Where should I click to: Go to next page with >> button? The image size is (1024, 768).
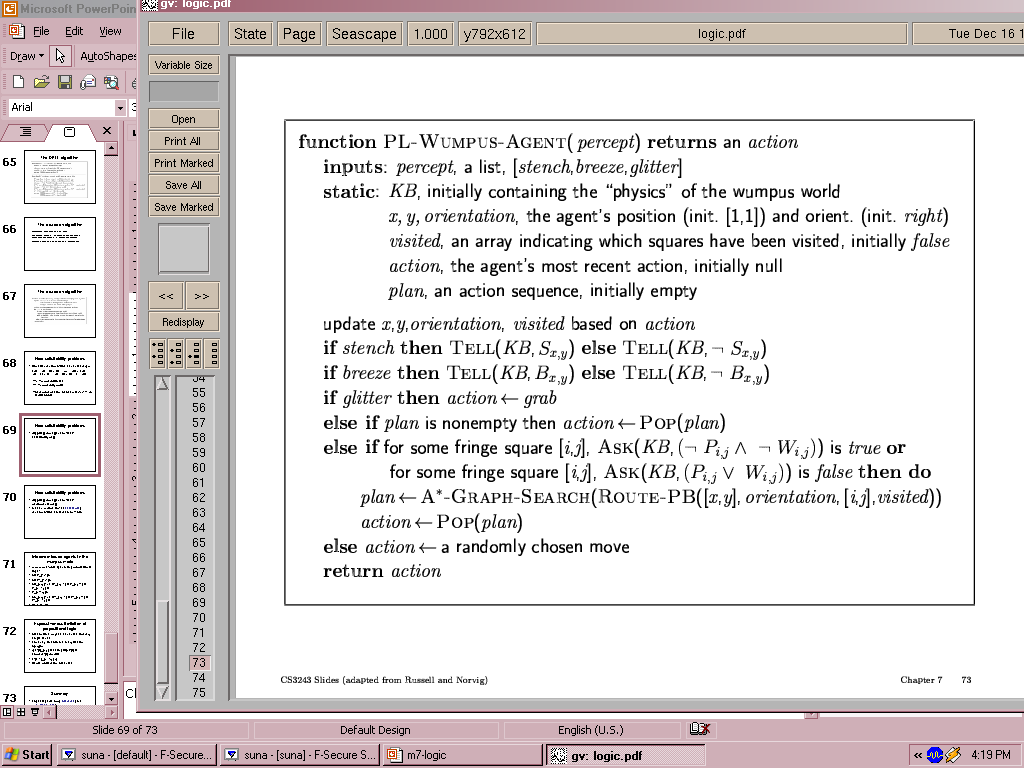[x=201, y=296]
